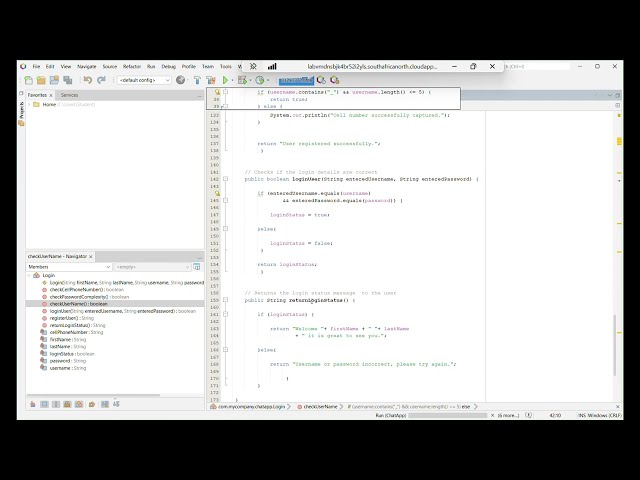640x480 pixels.
Task: Click the memory usage bar in toolbar
Action: click(296, 80)
